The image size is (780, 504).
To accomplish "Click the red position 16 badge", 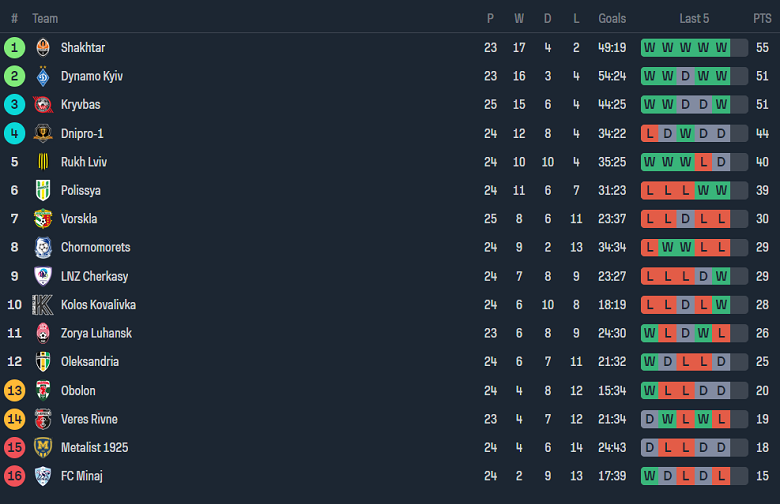I will pos(14,476).
